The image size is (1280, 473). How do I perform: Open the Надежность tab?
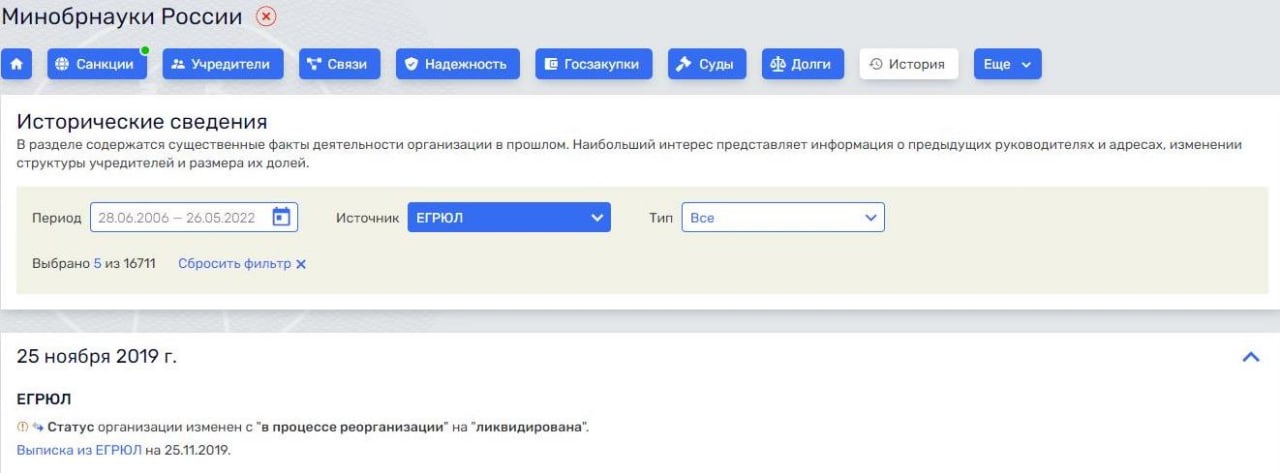[x=458, y=64]
